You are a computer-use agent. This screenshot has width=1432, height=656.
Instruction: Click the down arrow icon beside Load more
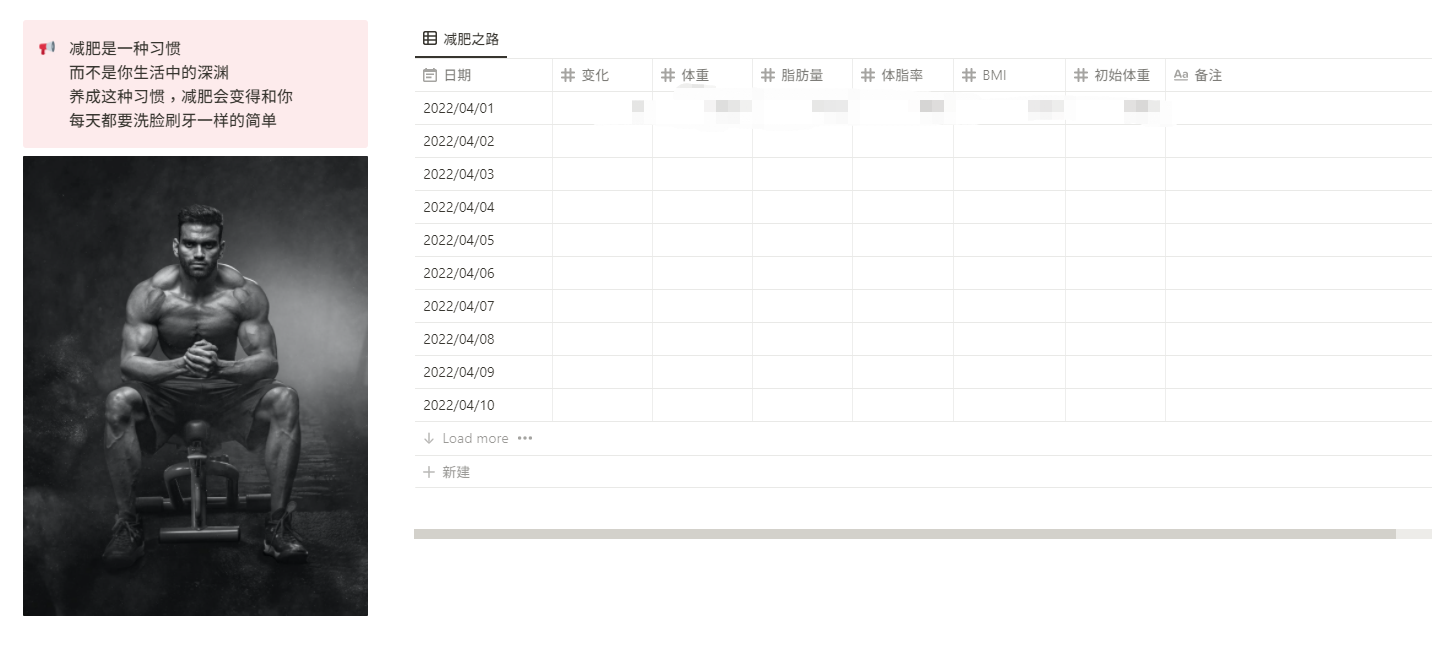429,438
